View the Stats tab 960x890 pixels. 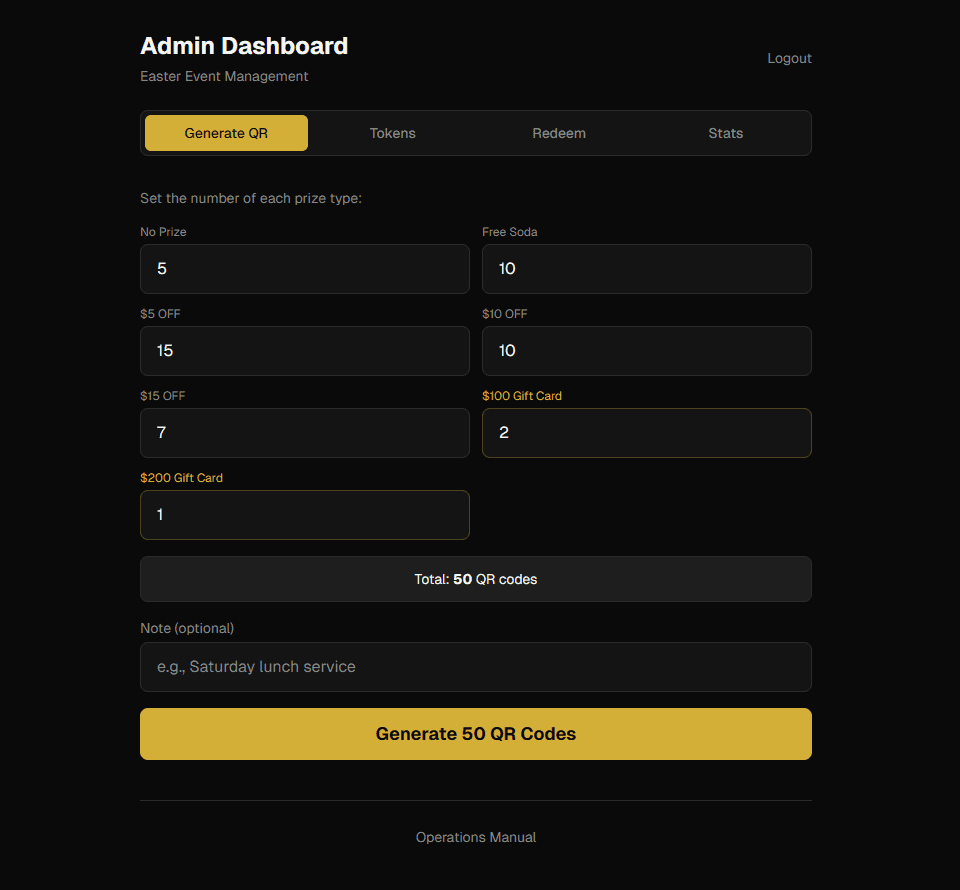[725, 132]
